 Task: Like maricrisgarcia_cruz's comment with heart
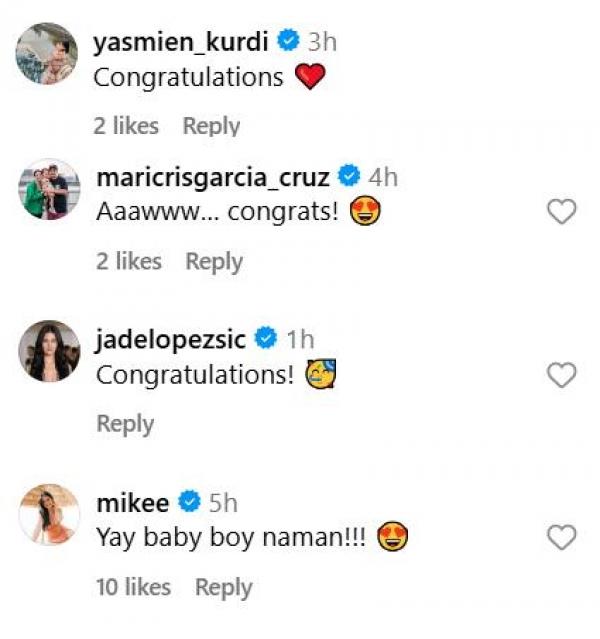point(563,211)
